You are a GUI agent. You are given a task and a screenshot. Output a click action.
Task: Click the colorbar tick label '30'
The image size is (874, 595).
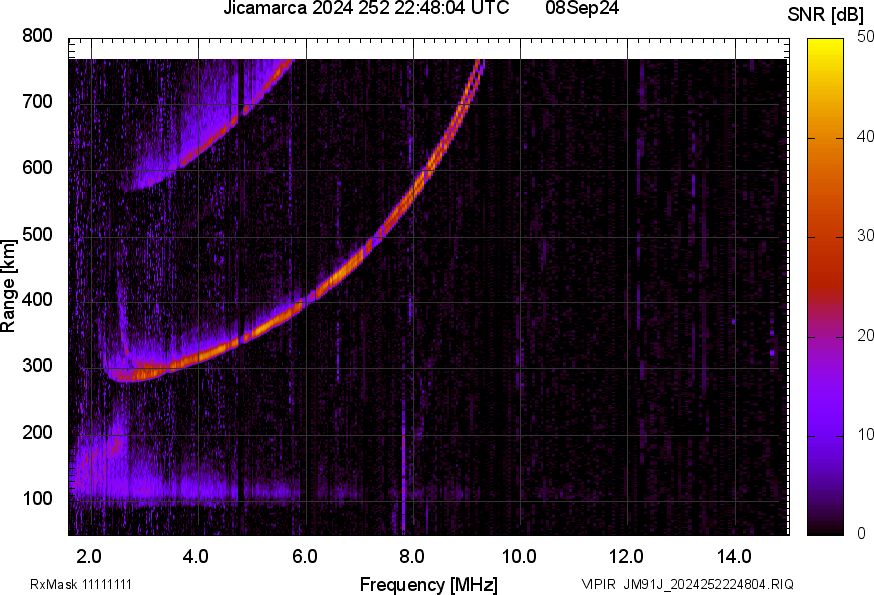pyautogui.click(x=865, y=235)
